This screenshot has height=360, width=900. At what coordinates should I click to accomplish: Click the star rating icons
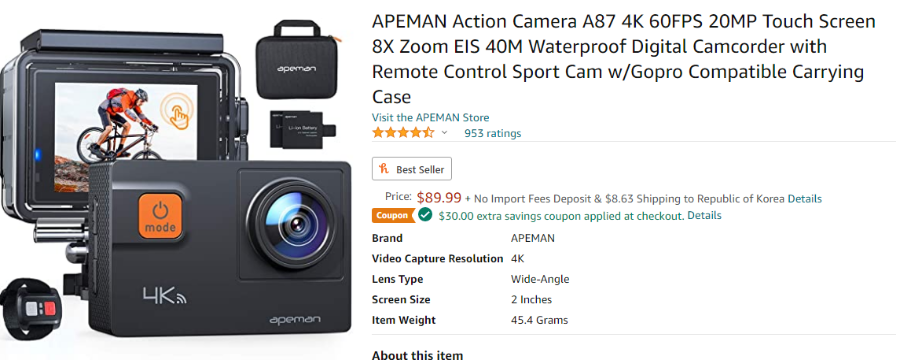[x=404, y=133]
